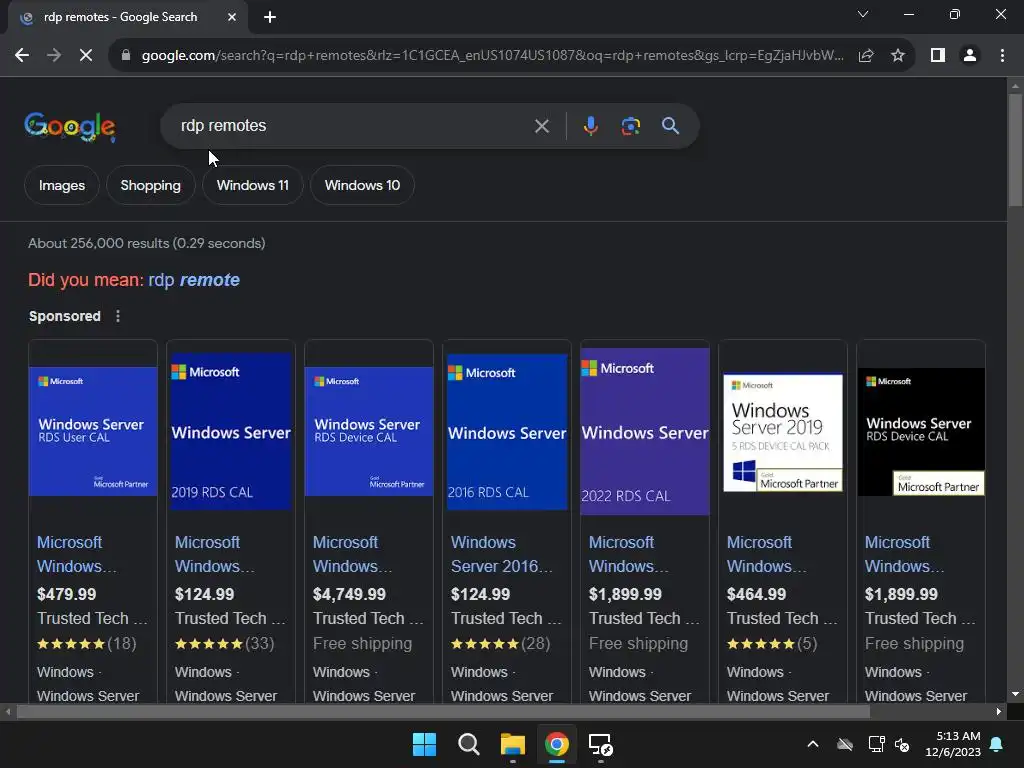Viewport: 1024px width, 768px height.
Task: Open the notification bell
Action: coord(997,744)
